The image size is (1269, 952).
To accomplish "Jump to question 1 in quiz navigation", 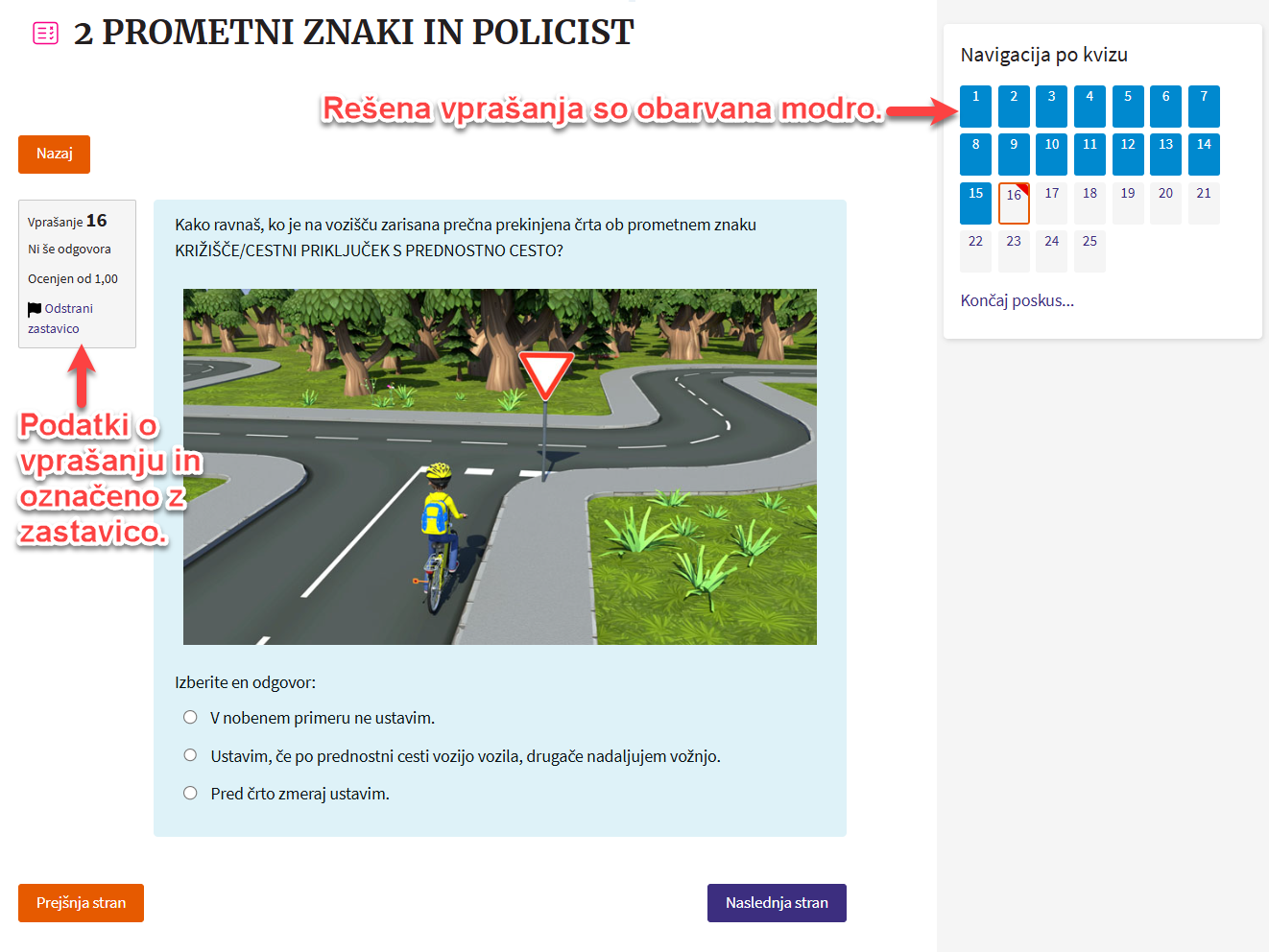I will (975, 107).
